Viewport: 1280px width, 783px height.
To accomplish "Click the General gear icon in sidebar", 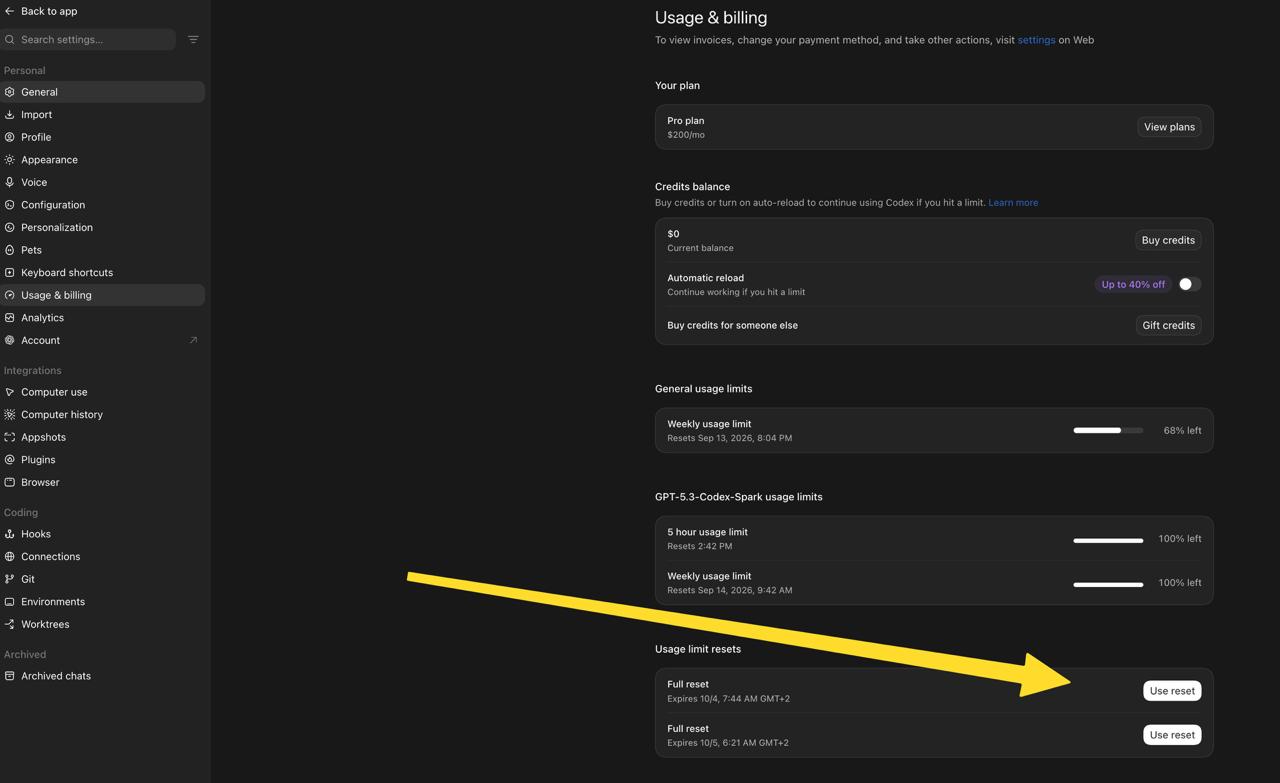I will [x=10, y=92].
